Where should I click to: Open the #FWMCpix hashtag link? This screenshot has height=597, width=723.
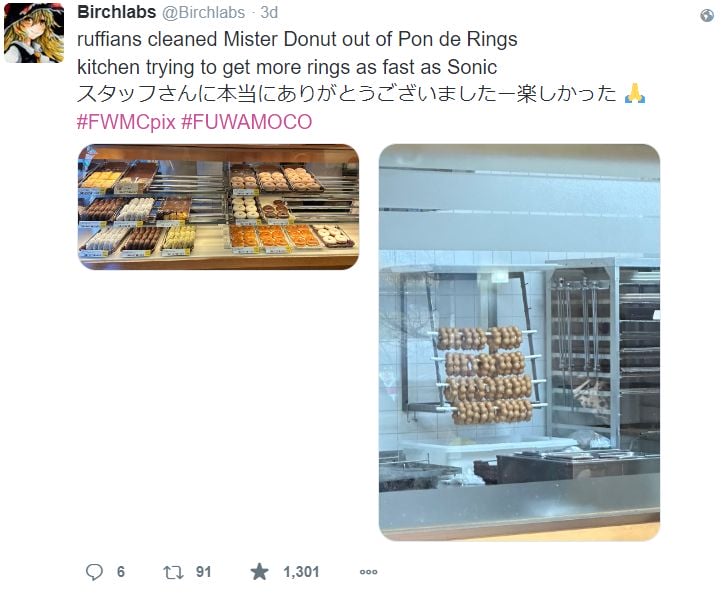click(x=126, y=122)
